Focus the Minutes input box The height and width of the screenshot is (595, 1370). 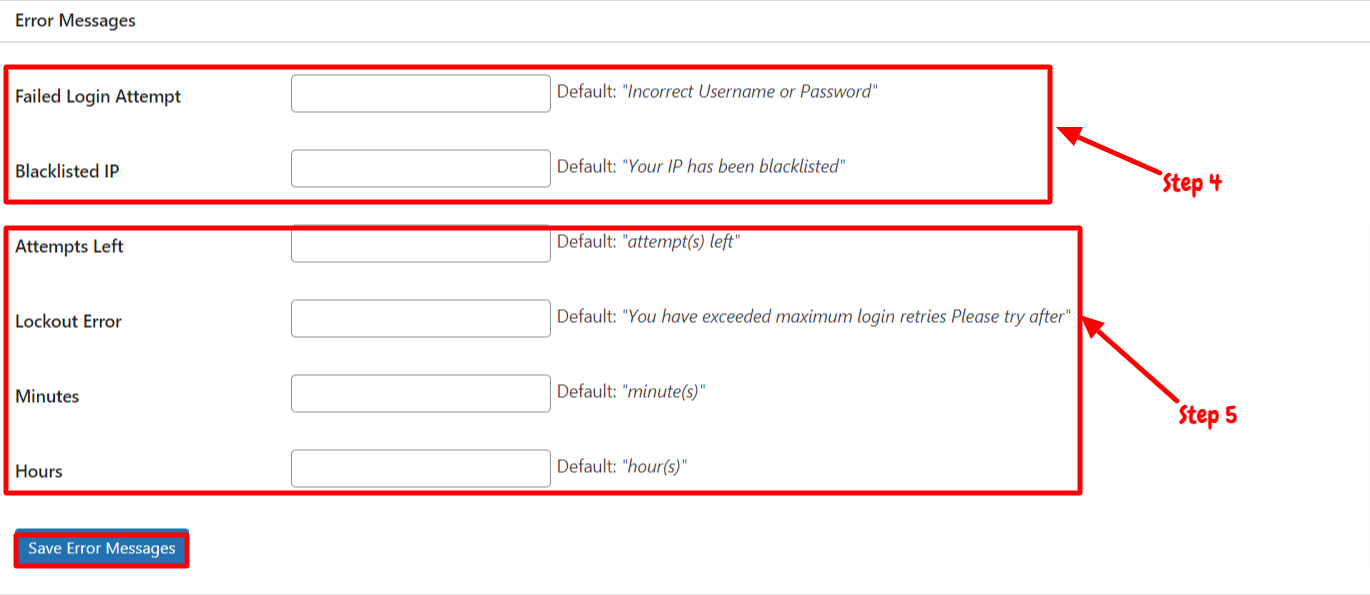coord(420,394)
